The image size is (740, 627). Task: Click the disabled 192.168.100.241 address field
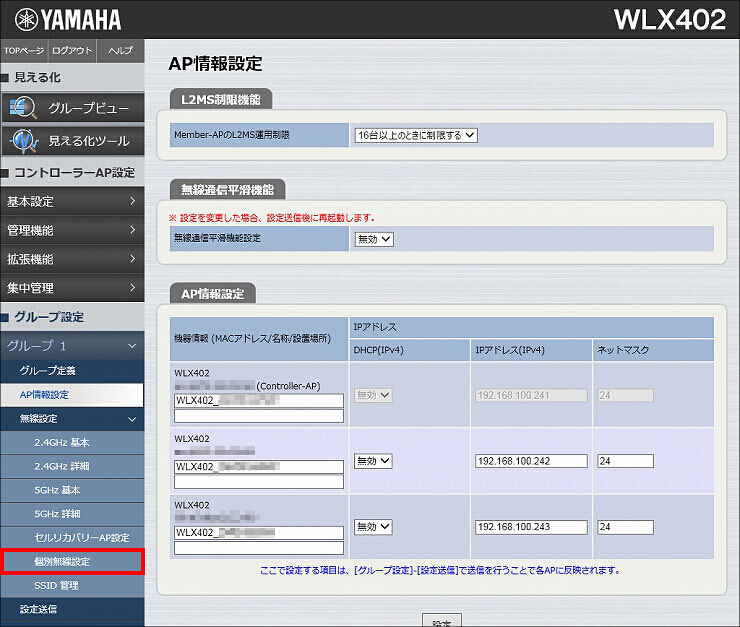[x=531, y=395]
